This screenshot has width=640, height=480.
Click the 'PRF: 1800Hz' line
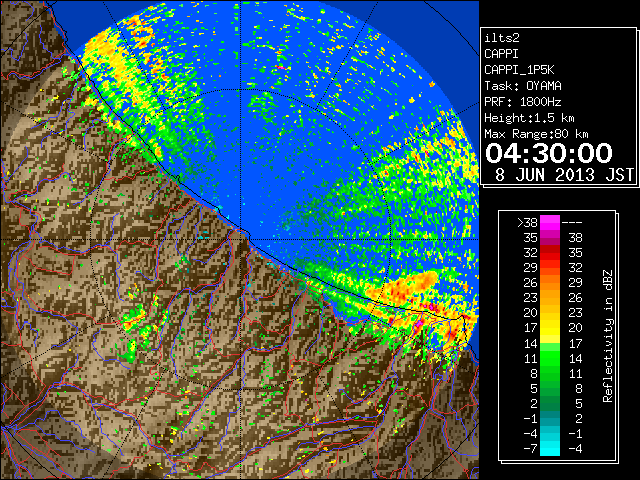click(x=523, y=102)
